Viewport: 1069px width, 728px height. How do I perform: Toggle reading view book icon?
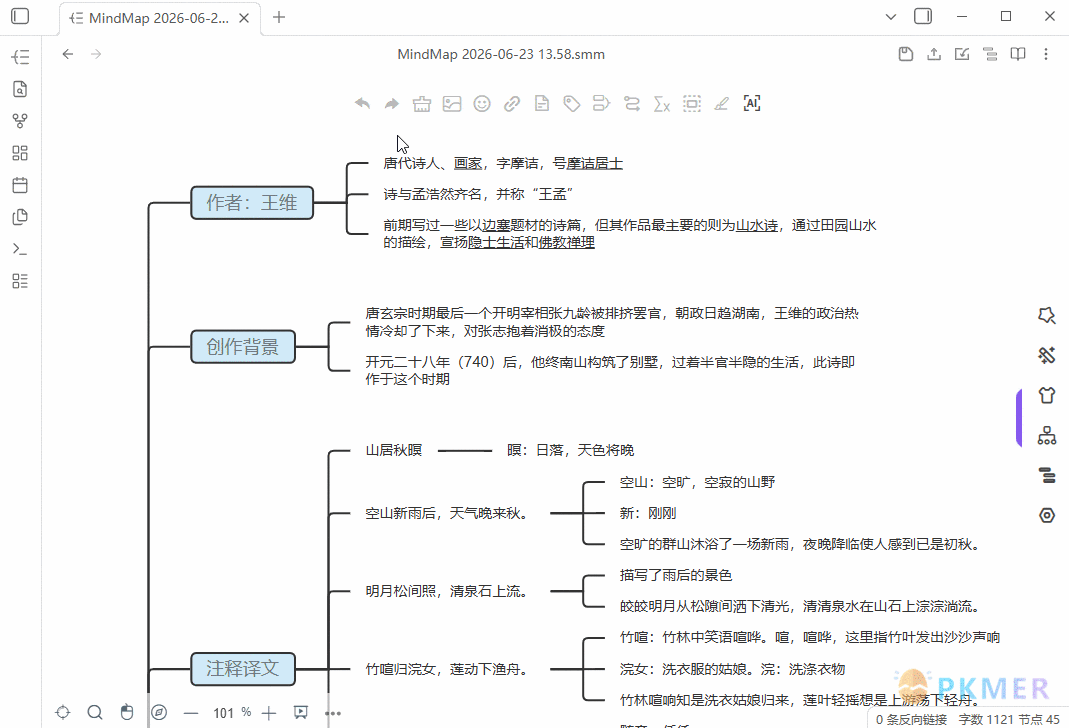point(1018,54)
